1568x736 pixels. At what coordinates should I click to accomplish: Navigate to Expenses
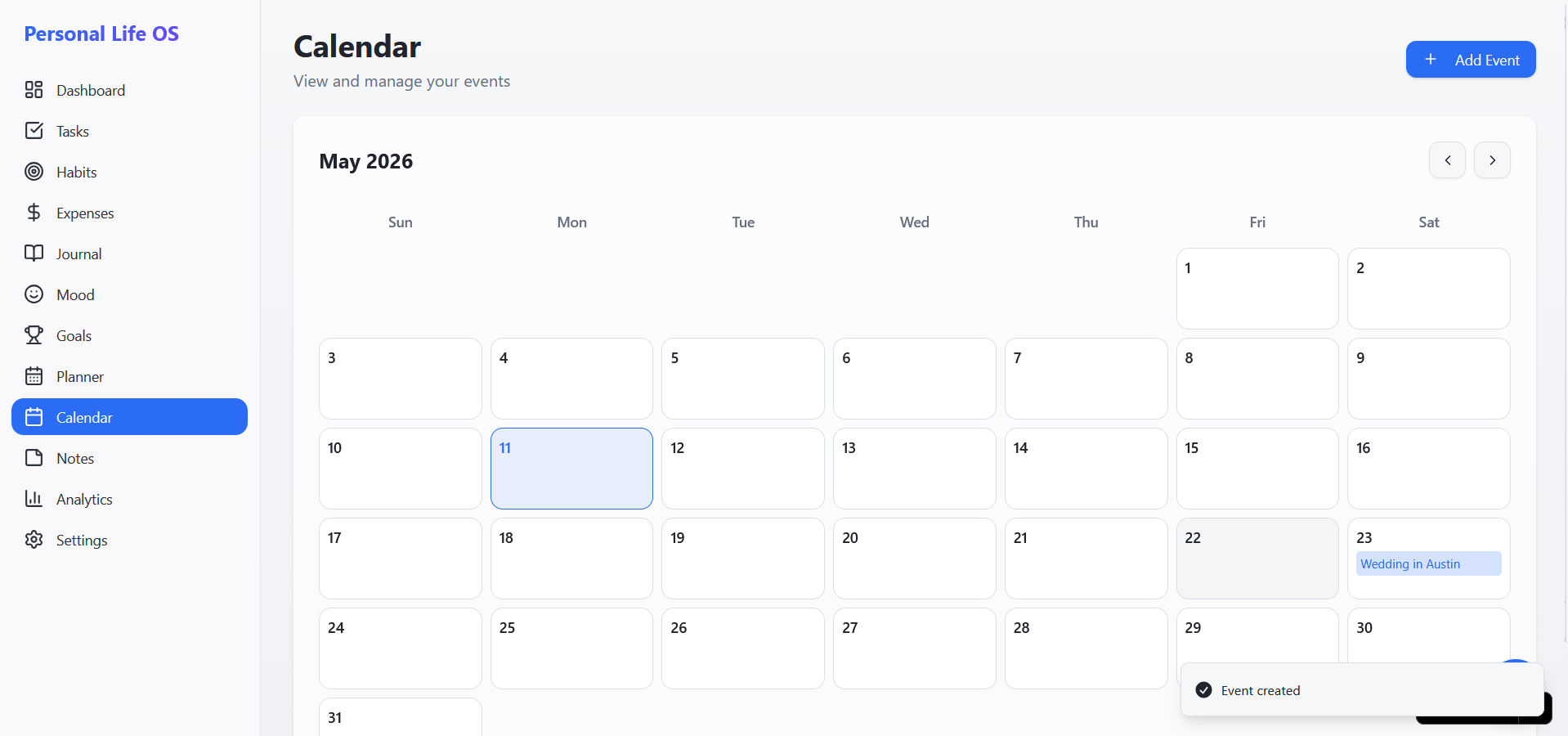(x=129, y=213)
